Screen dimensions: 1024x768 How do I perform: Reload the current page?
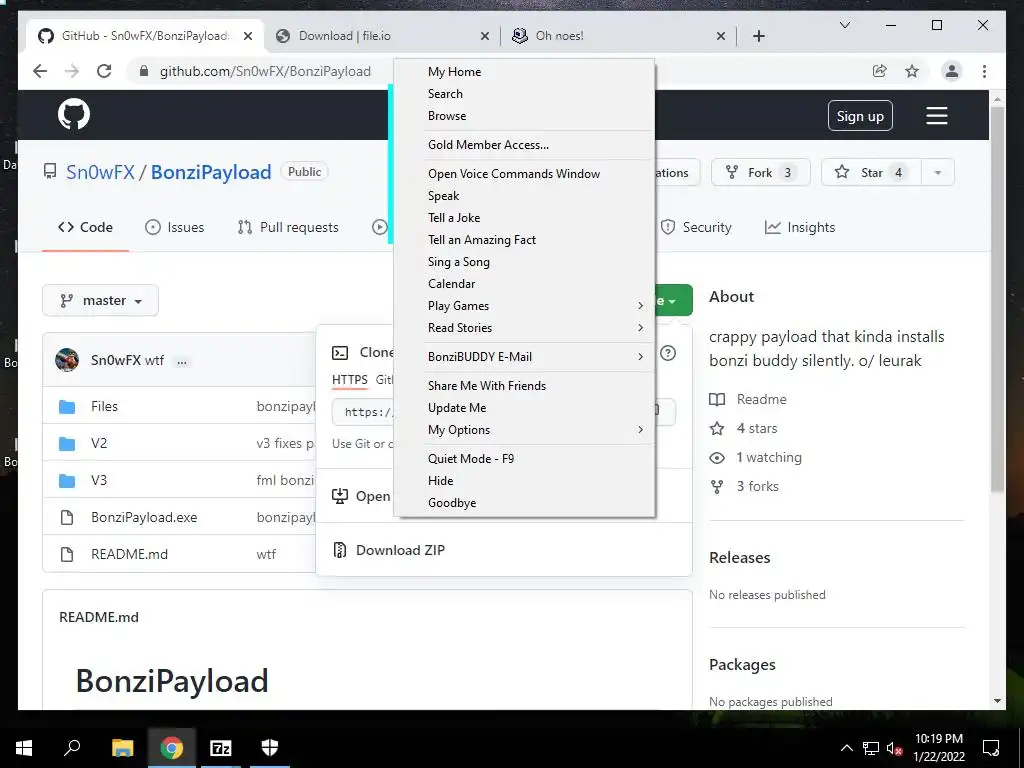point(104,71)
